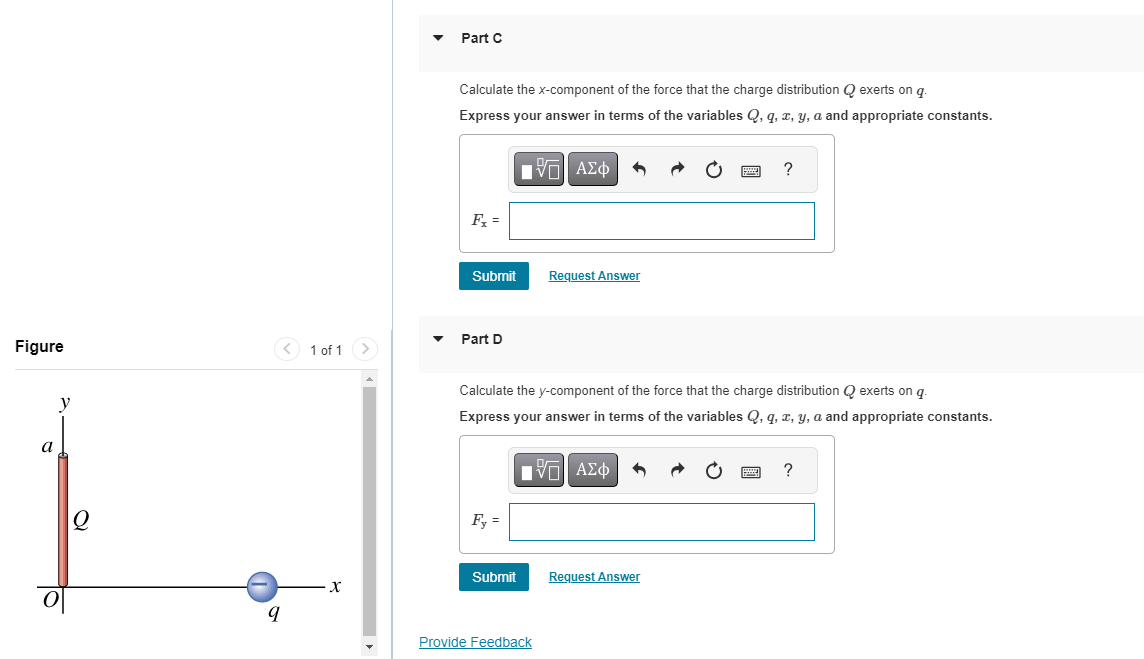
Task: Open equation templates in Part C editor
Action: tap(537, 168)
